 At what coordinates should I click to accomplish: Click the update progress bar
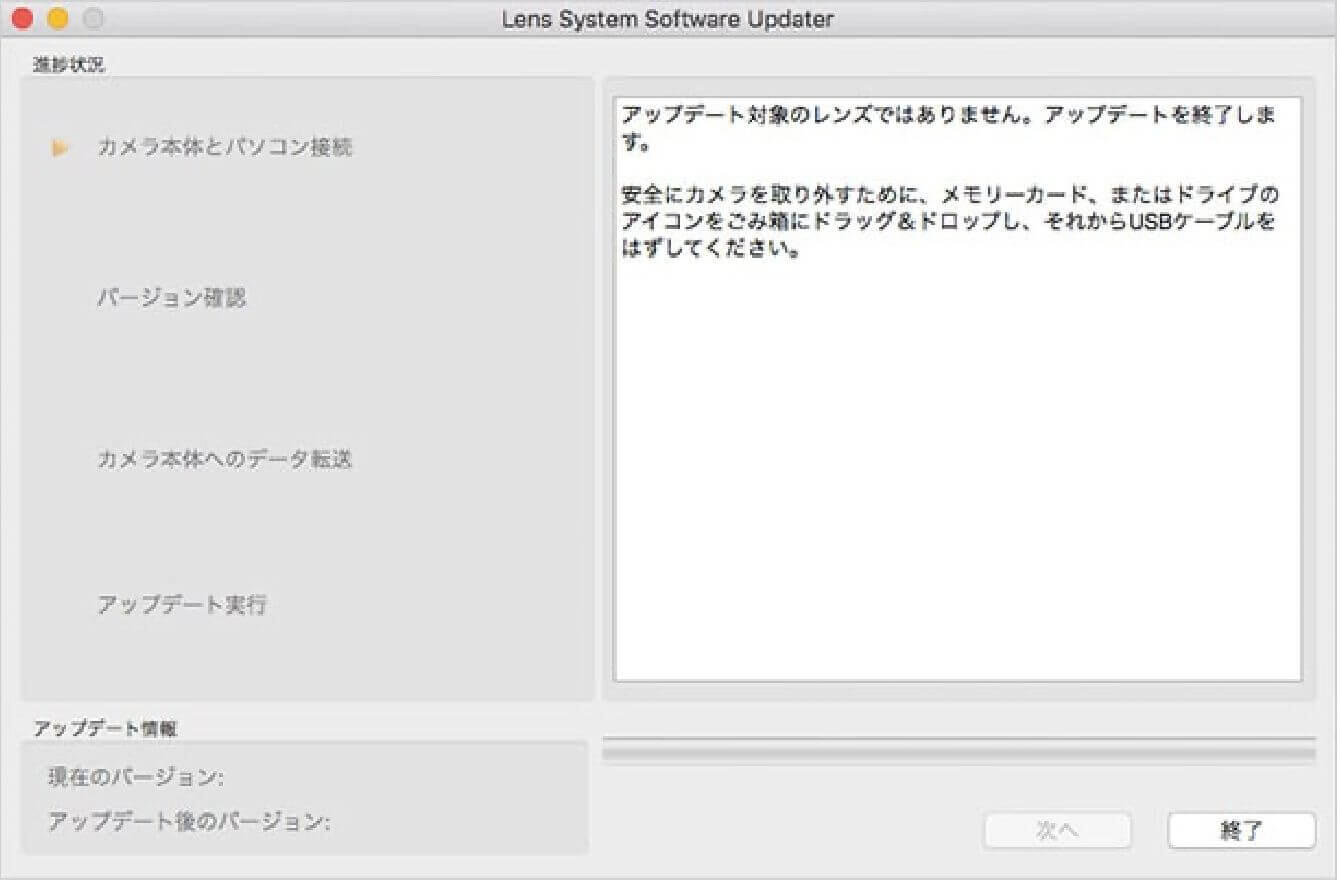click(958, 750)
